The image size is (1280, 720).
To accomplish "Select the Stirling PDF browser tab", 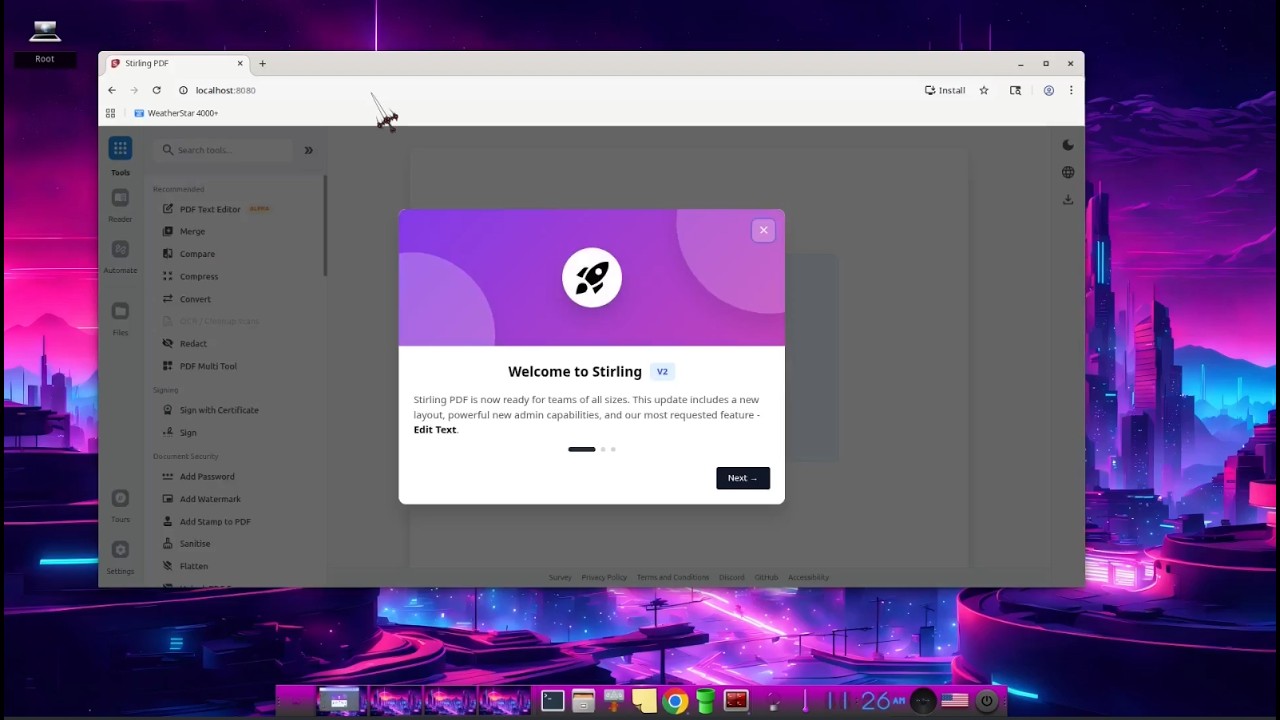I will (177, 63).
